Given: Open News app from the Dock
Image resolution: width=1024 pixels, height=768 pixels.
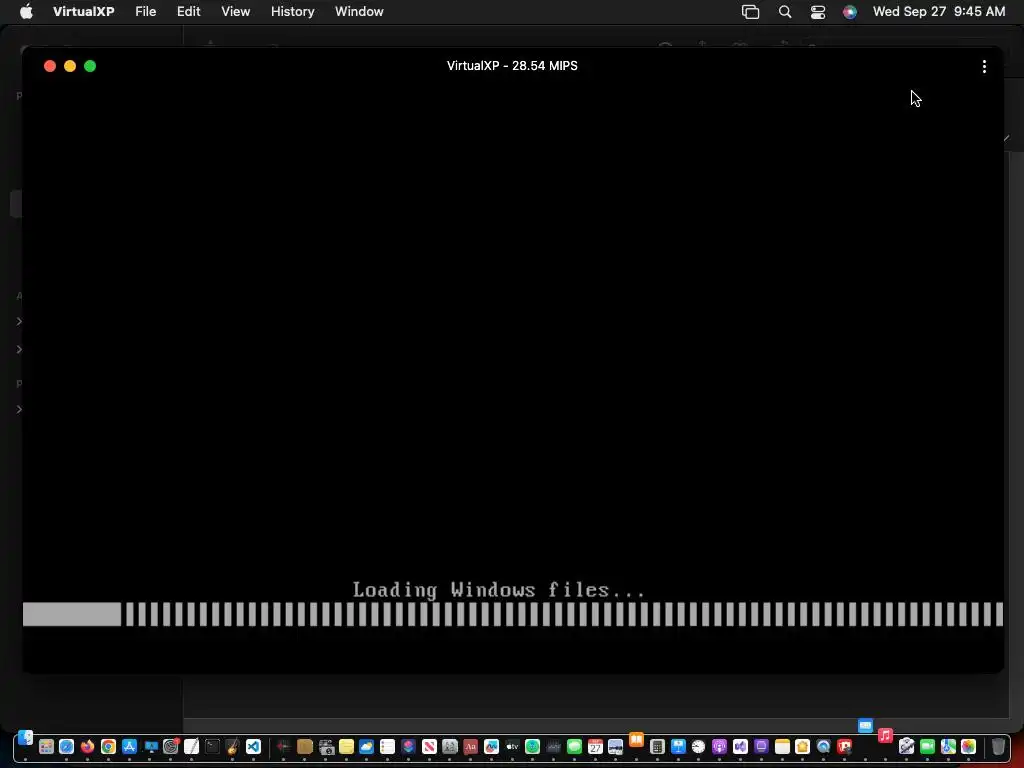Looking at the screenshot, I should pyautogui.click(x=429, y=746).
